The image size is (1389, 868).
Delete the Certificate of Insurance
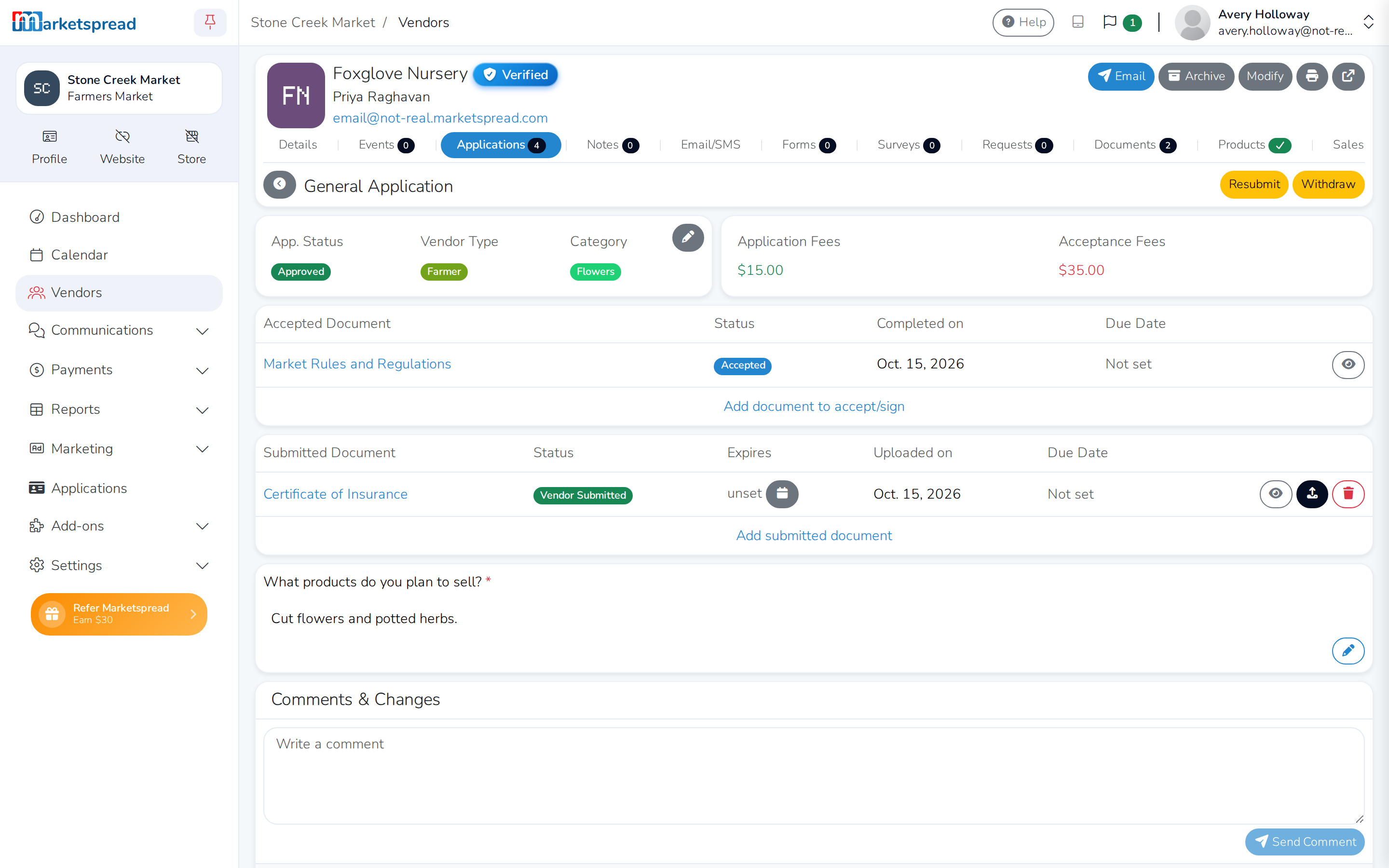[x=1348, y=494]
